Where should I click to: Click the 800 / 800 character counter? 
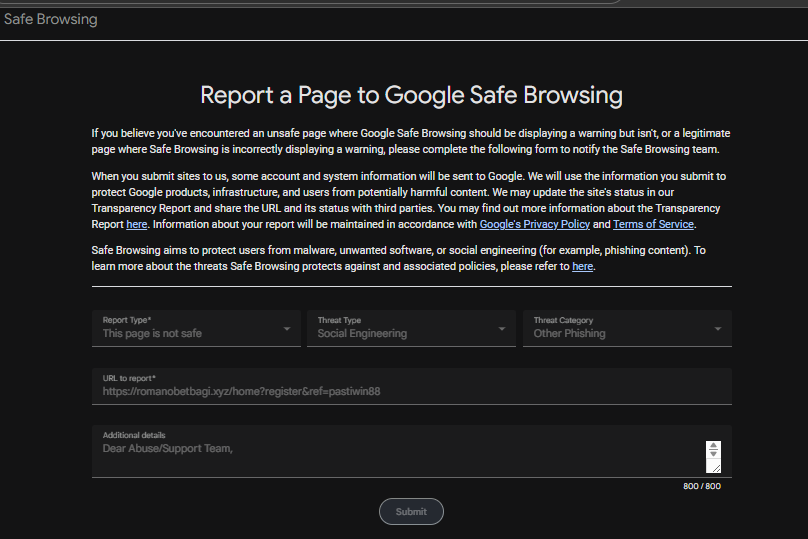[x=702, y=486]
